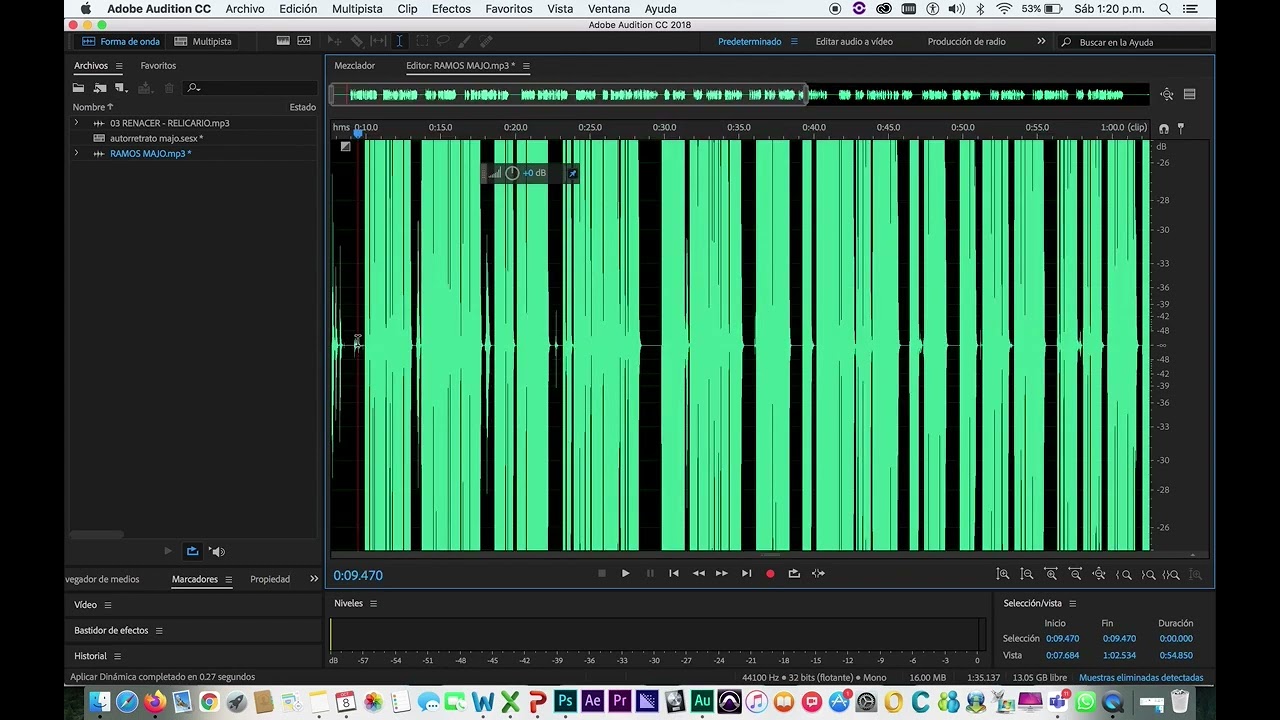Select the Producción de radio workspace

pos(967,41)
